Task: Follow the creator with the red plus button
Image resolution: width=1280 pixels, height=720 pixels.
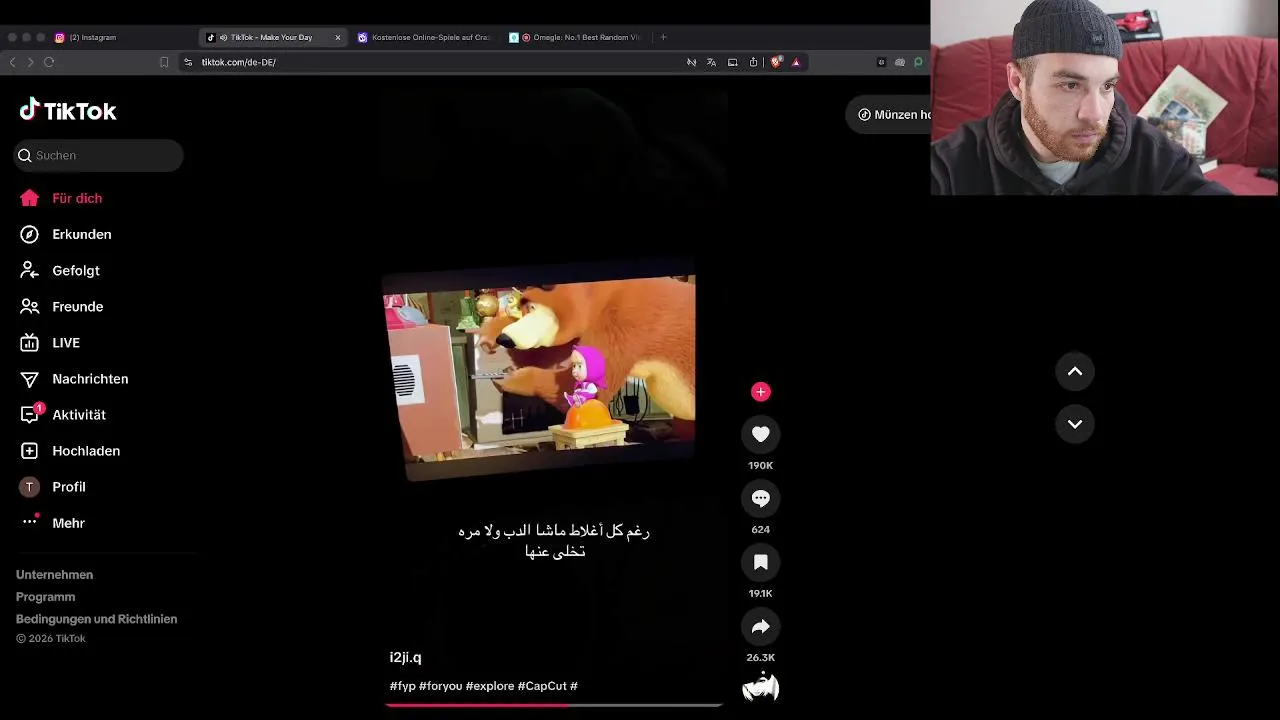Action: pos(760,391)
